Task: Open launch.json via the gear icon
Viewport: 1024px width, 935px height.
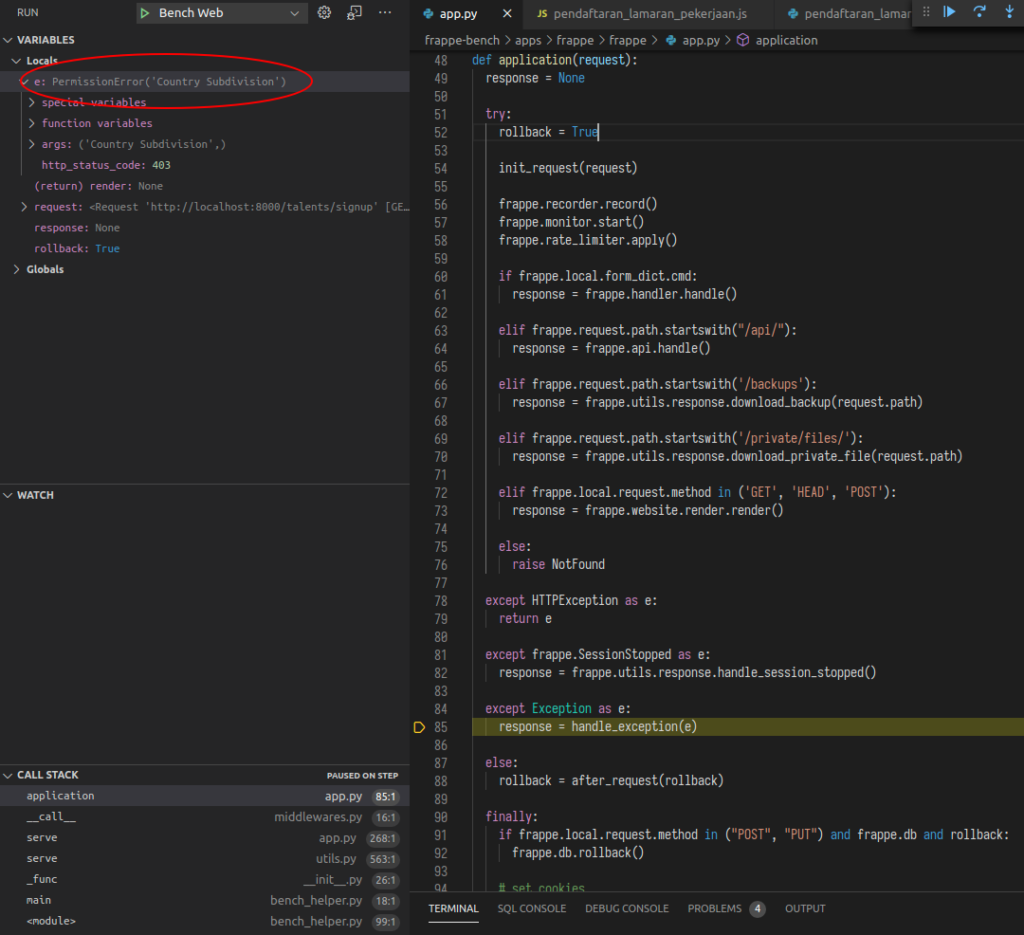Action: [324, 13]
